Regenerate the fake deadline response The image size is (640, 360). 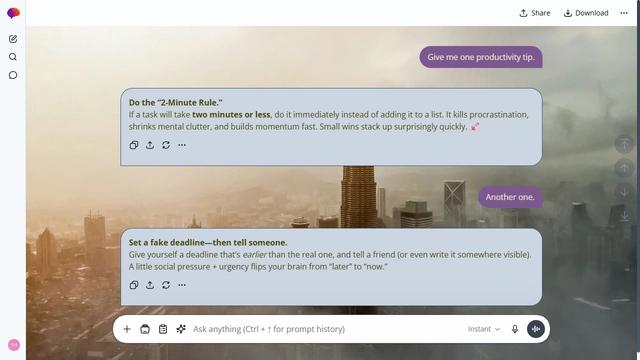tap(166, 285)
